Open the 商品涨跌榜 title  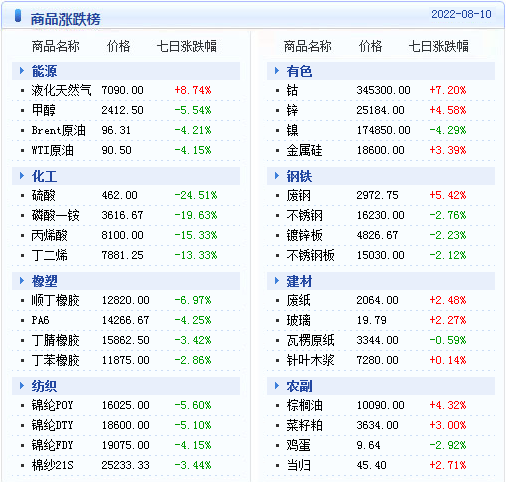pyautogui.click(x=65, y=19)
